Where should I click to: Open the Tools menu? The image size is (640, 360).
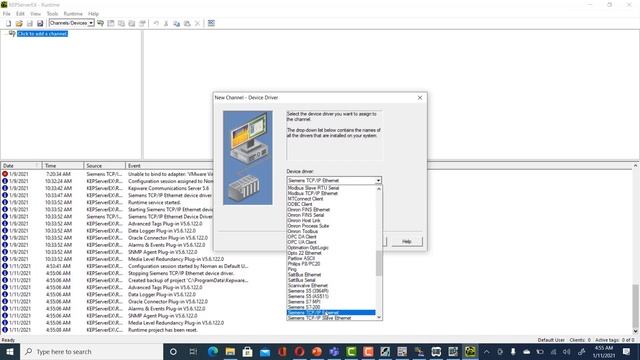pos(52,13)
